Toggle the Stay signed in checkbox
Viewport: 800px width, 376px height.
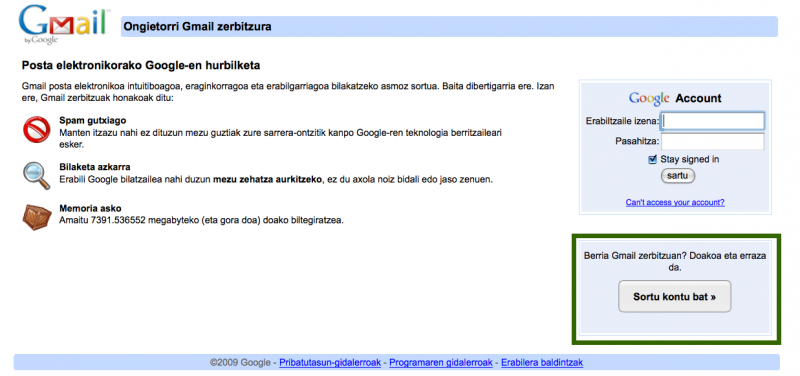(652, 160)
